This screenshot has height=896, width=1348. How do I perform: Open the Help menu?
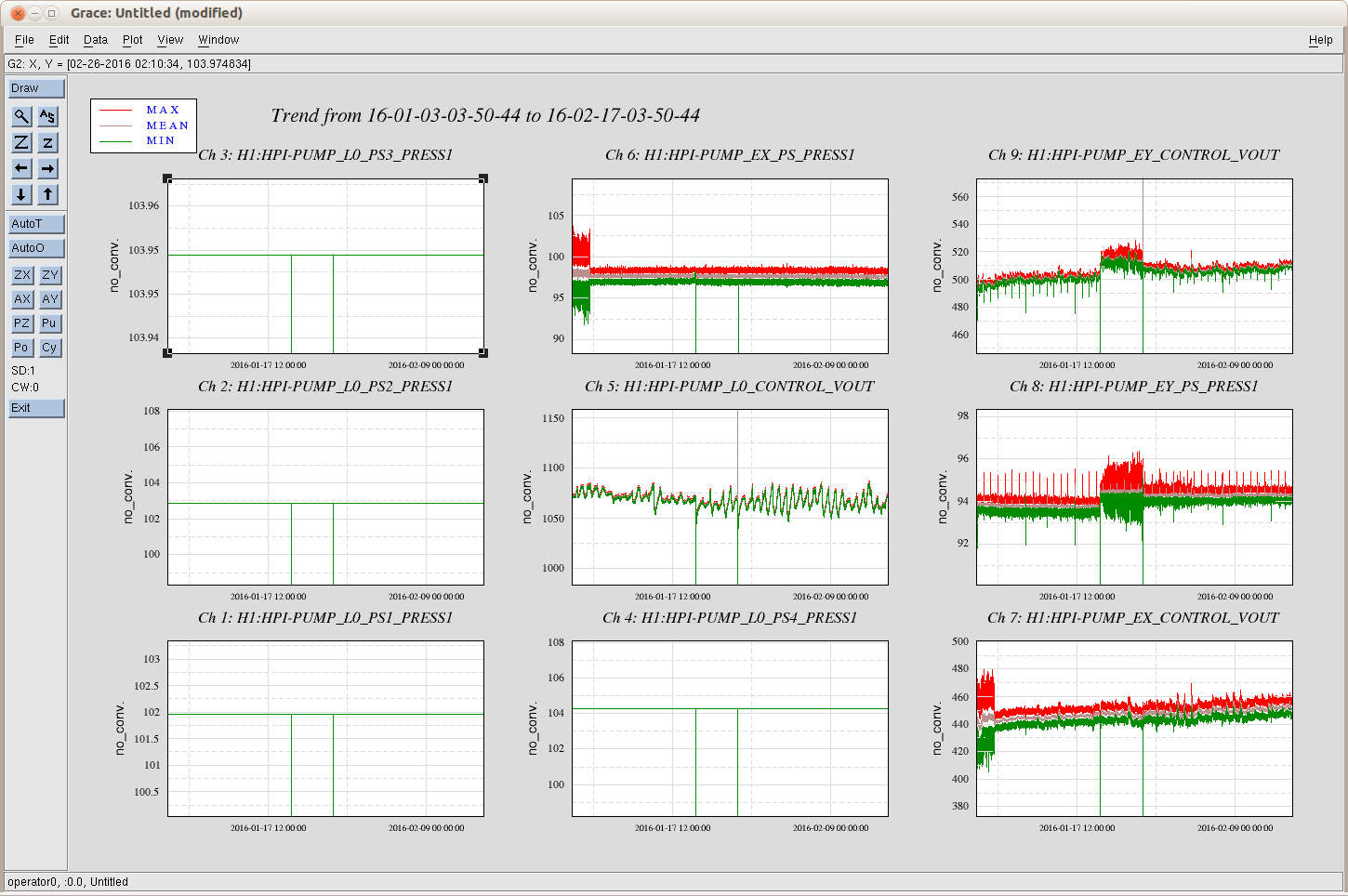(1320, 40)
